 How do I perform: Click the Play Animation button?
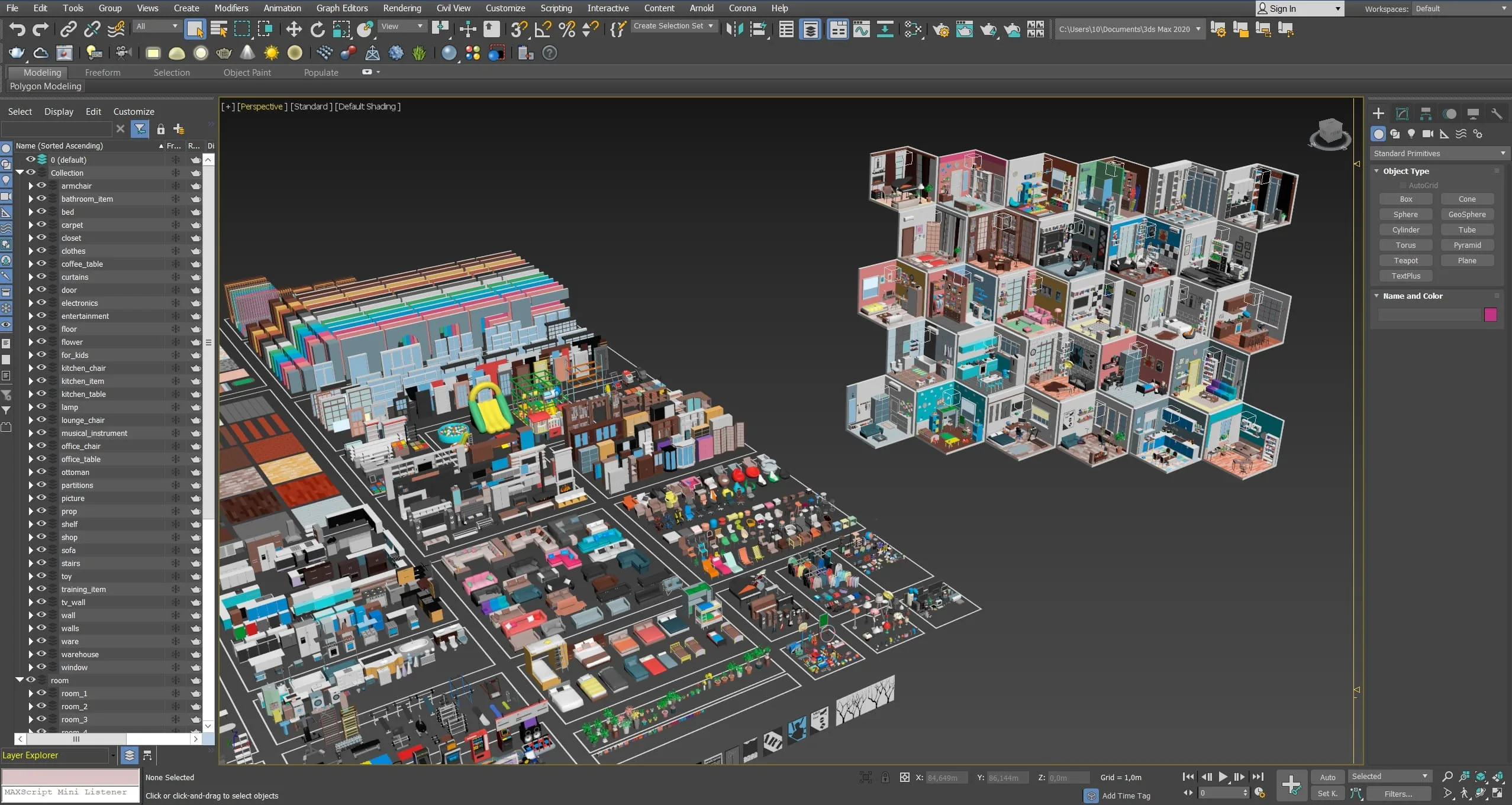pos(1223,777)
